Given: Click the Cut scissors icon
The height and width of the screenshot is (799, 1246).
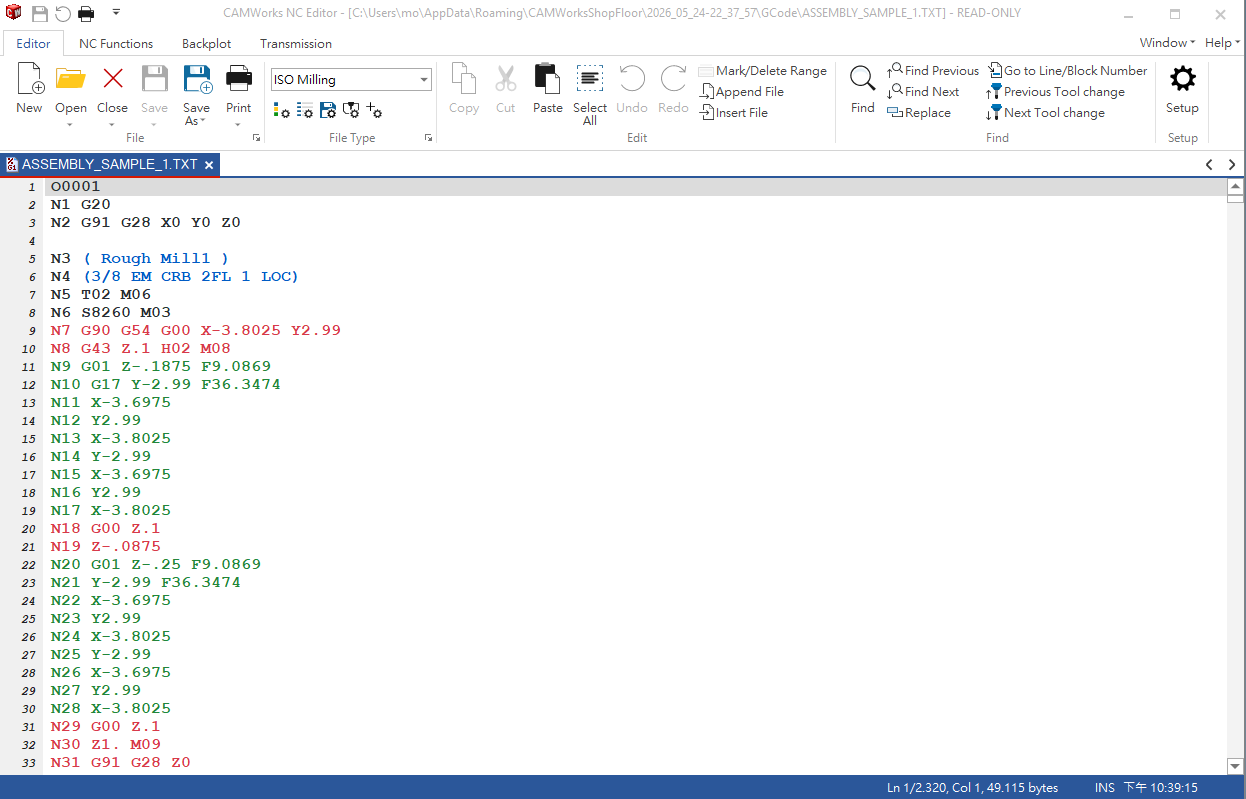Looking at the screenshot, I should pyautogui.click(x=505, y=79).
